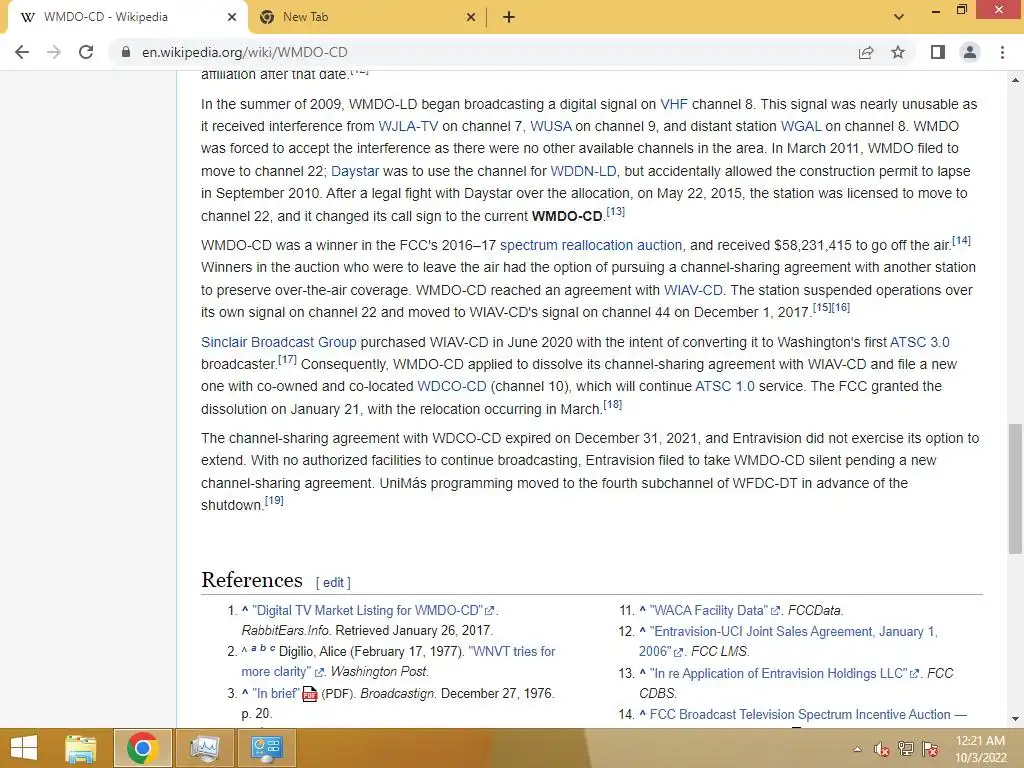Click the taskbar clock and date
Image resolution: width=1024 pixels, height=768 pixels.
pyautogui.click(x=980, y=749)
